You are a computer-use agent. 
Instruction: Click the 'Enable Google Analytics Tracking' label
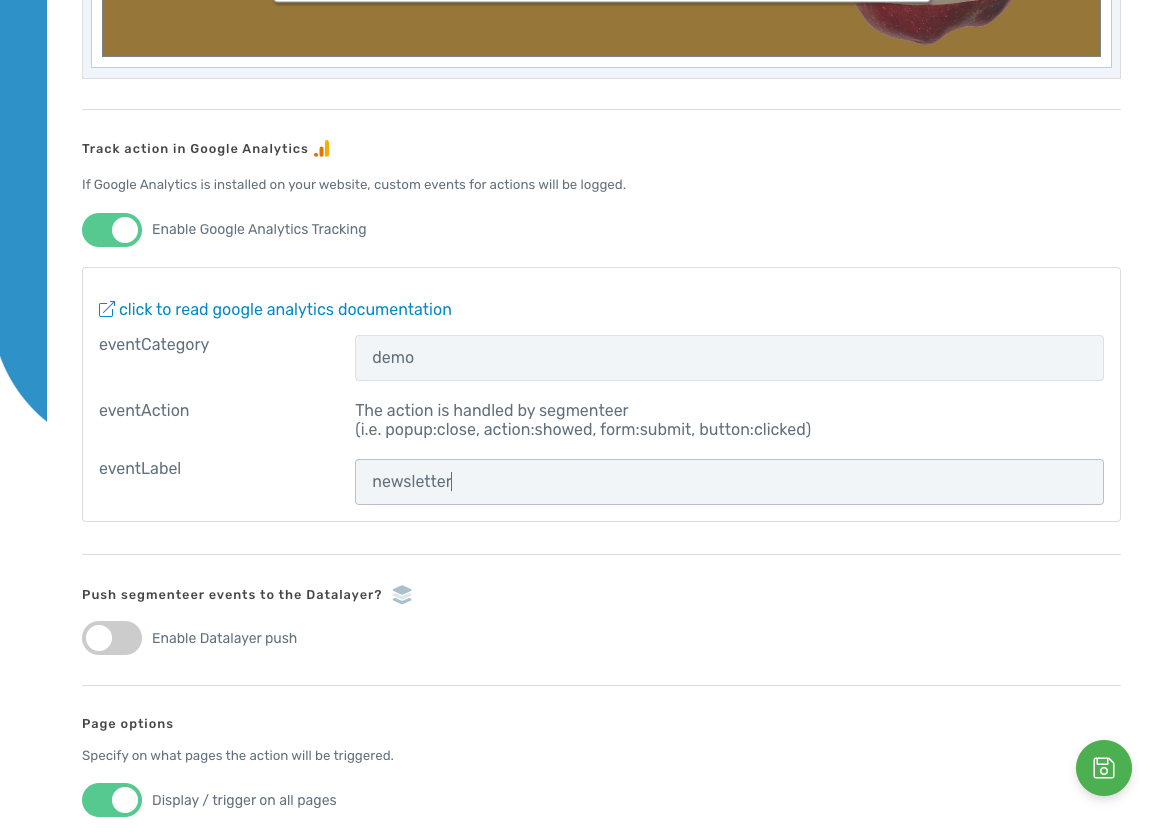[259, 230]
